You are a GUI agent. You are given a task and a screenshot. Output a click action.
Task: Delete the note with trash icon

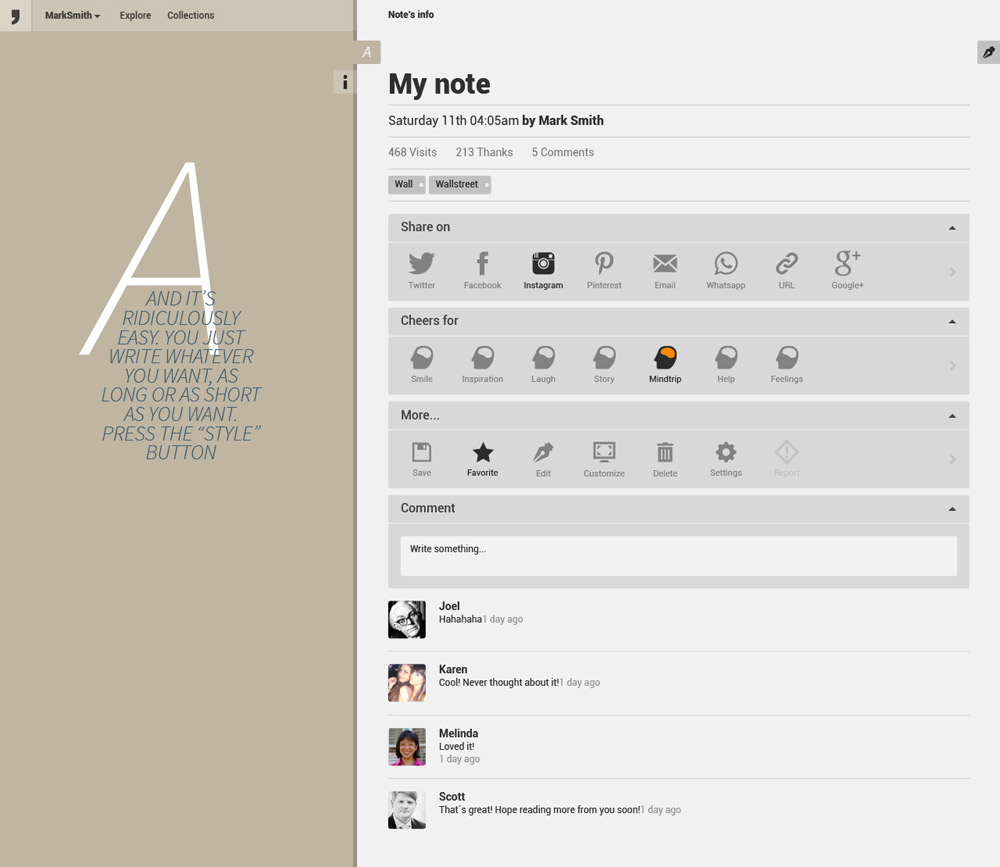(x=665, y=453)
